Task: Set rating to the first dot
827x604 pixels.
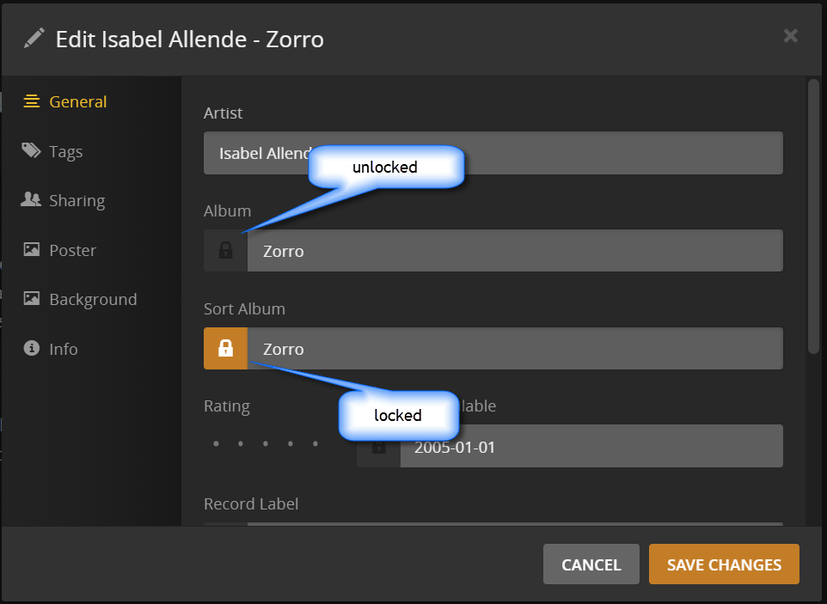Action: (x=216, y=443)
